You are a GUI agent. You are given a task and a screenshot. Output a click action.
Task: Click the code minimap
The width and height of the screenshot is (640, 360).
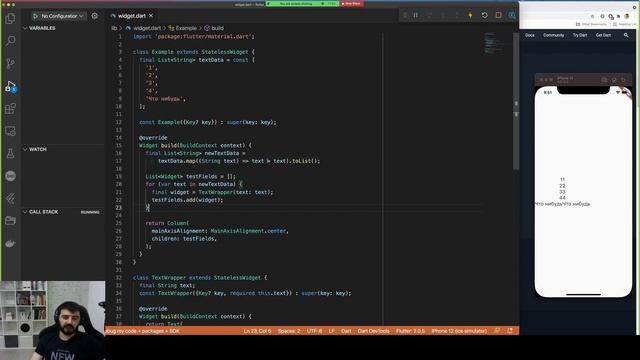pyautogui.click(x=497, y=43)
